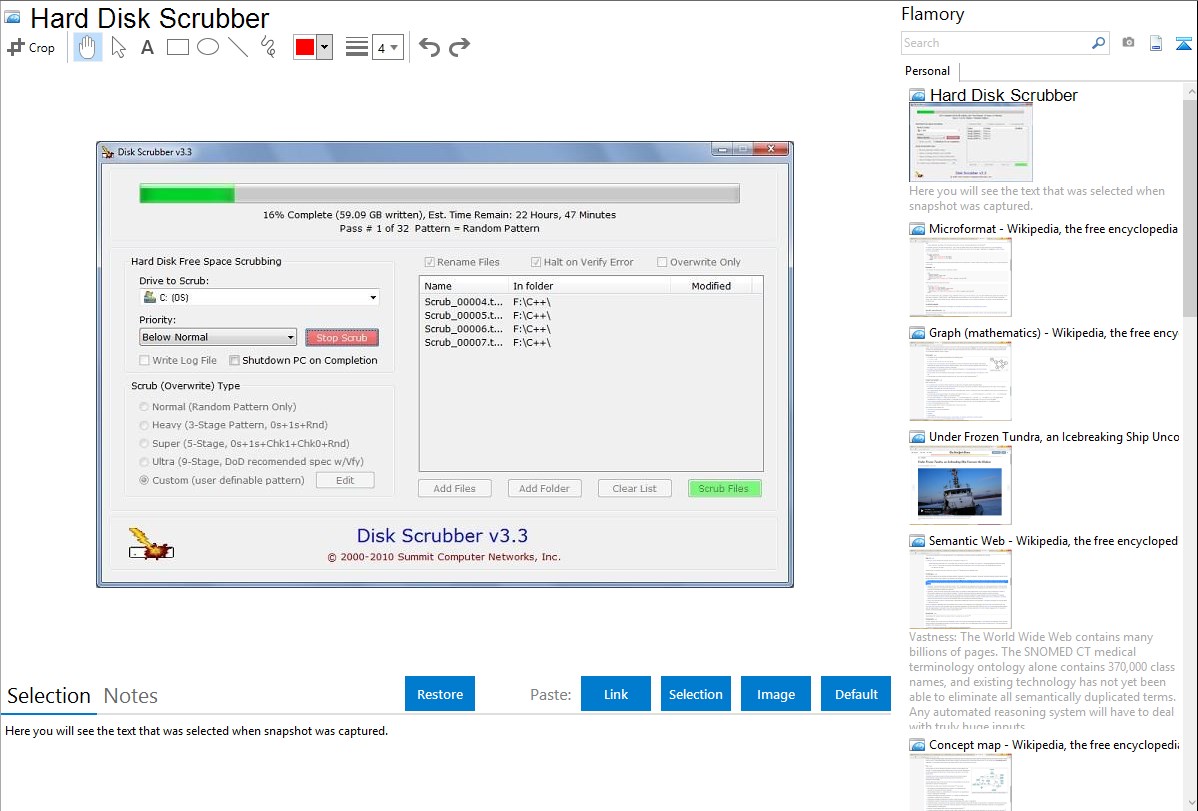Enable the Overwrite Only checkbox

click(662, 262)
